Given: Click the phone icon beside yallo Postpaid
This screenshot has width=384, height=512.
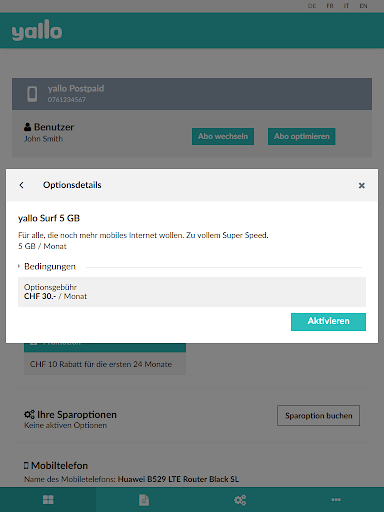Looking at the screenshot, I should pos(32,94).
